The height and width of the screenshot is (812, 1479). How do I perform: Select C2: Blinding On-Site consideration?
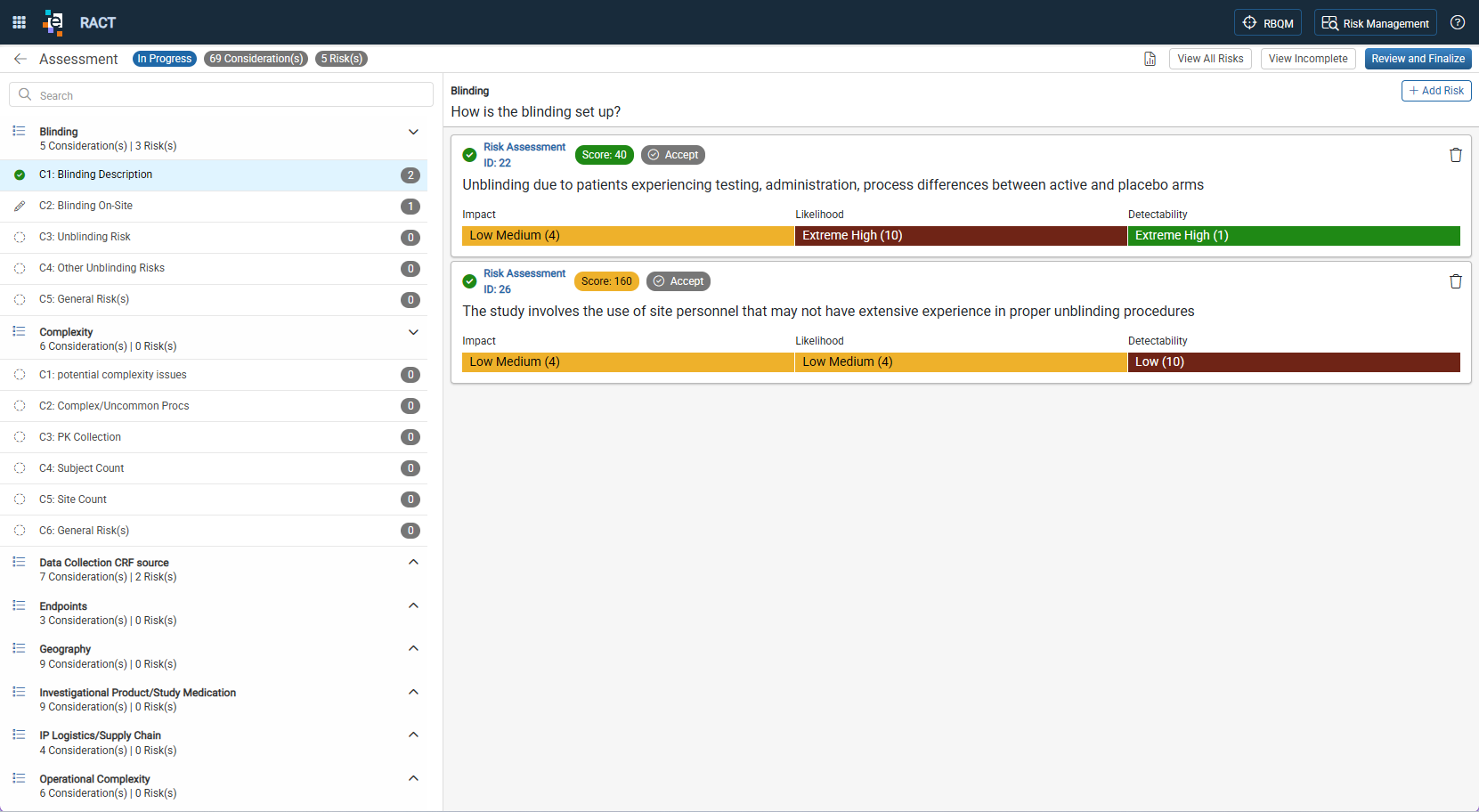pos(214,206)
